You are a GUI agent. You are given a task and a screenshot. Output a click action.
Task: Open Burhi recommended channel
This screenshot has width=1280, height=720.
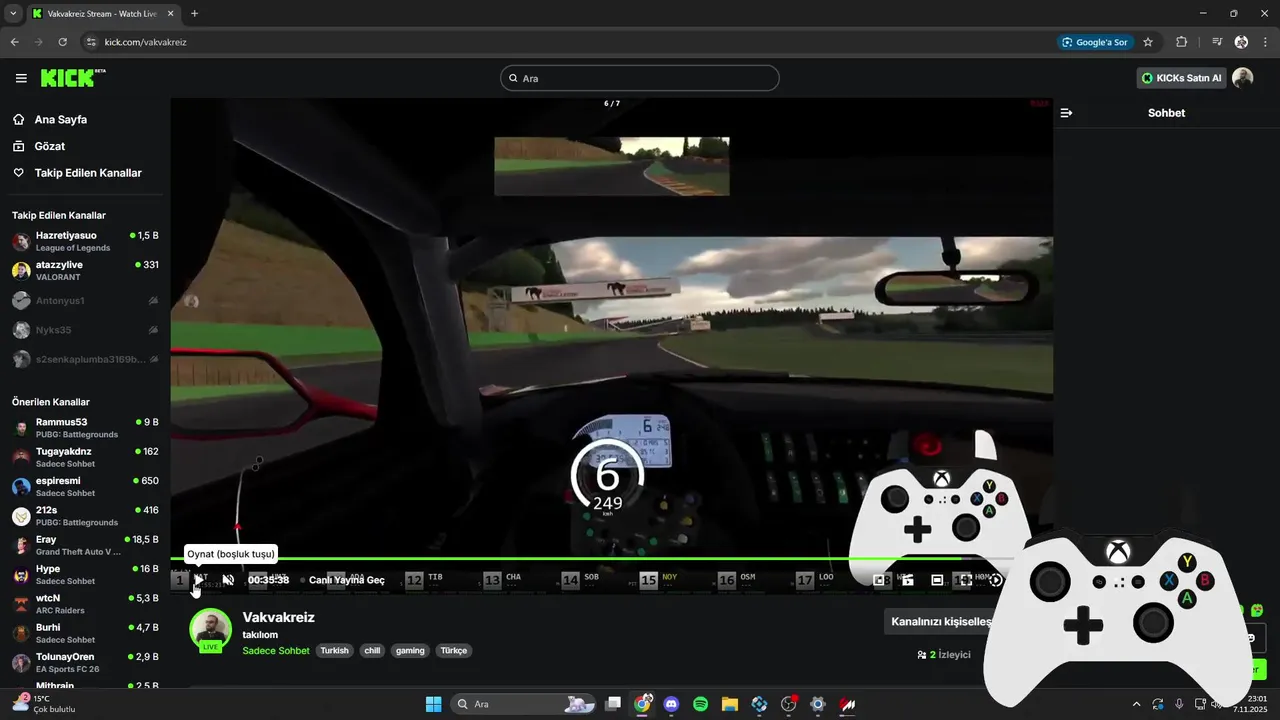pos(85,633)
